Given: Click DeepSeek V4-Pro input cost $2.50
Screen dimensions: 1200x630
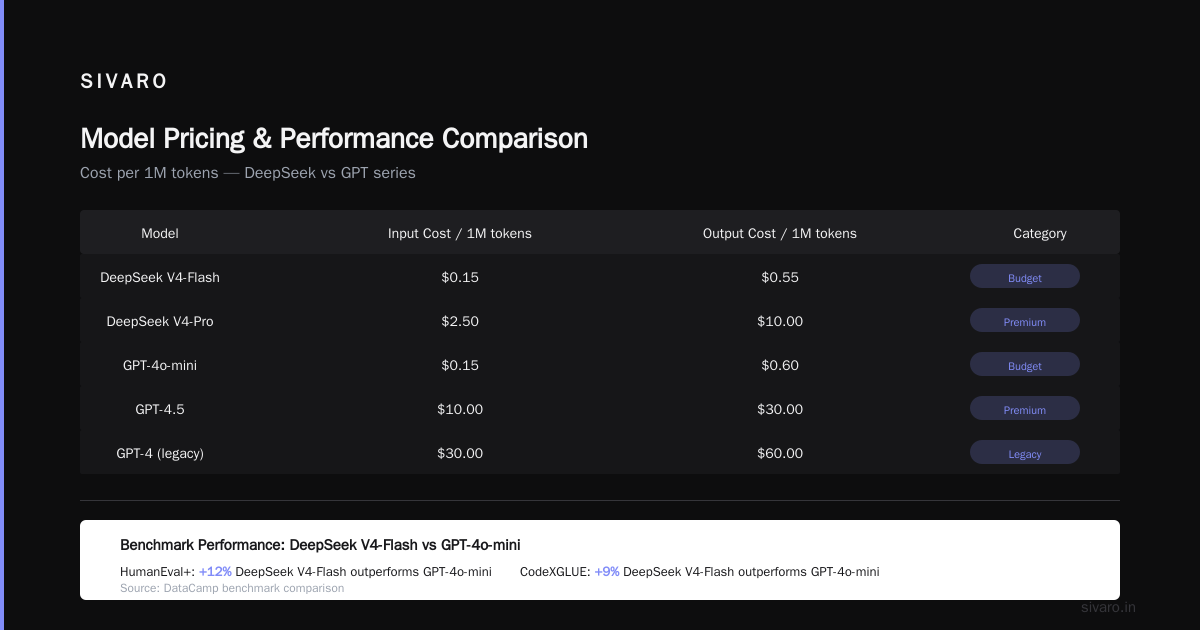Looking at the screenshot, I should pos(460,321).
